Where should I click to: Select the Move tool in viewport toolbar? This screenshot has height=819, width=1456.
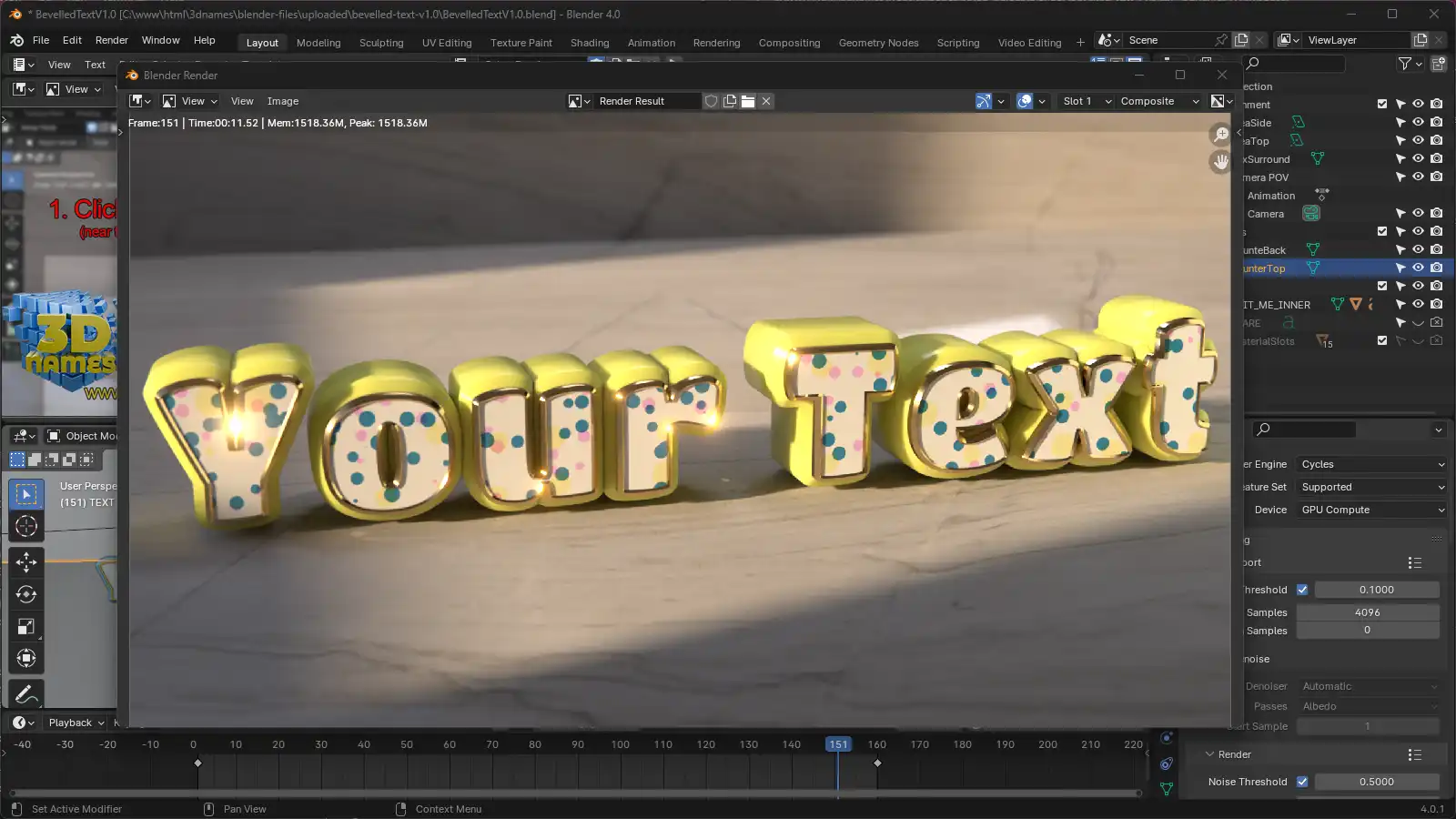(x=26, y=562)
